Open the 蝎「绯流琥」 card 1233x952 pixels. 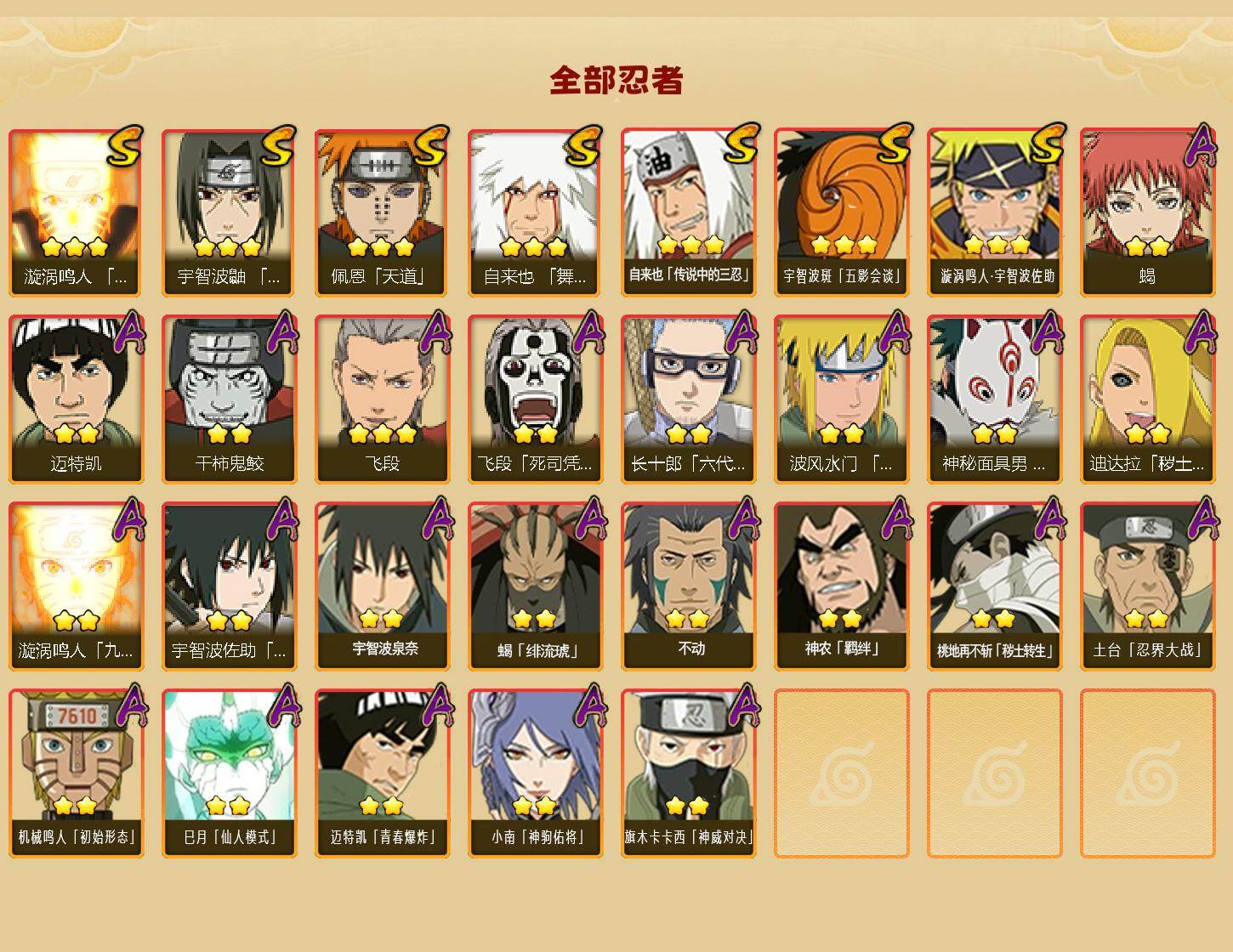[x=535, y=586]
